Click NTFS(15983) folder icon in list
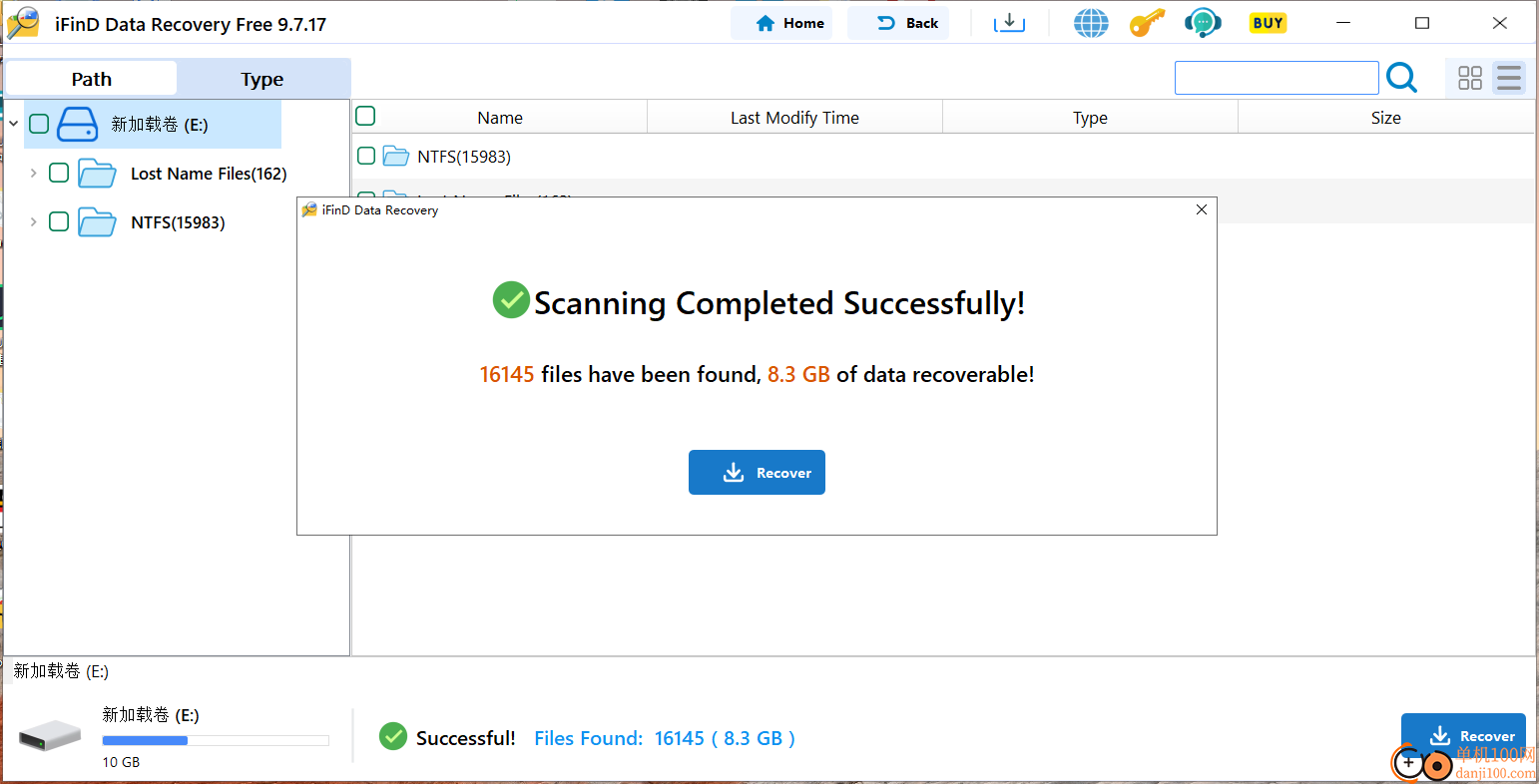 [396, 156]
